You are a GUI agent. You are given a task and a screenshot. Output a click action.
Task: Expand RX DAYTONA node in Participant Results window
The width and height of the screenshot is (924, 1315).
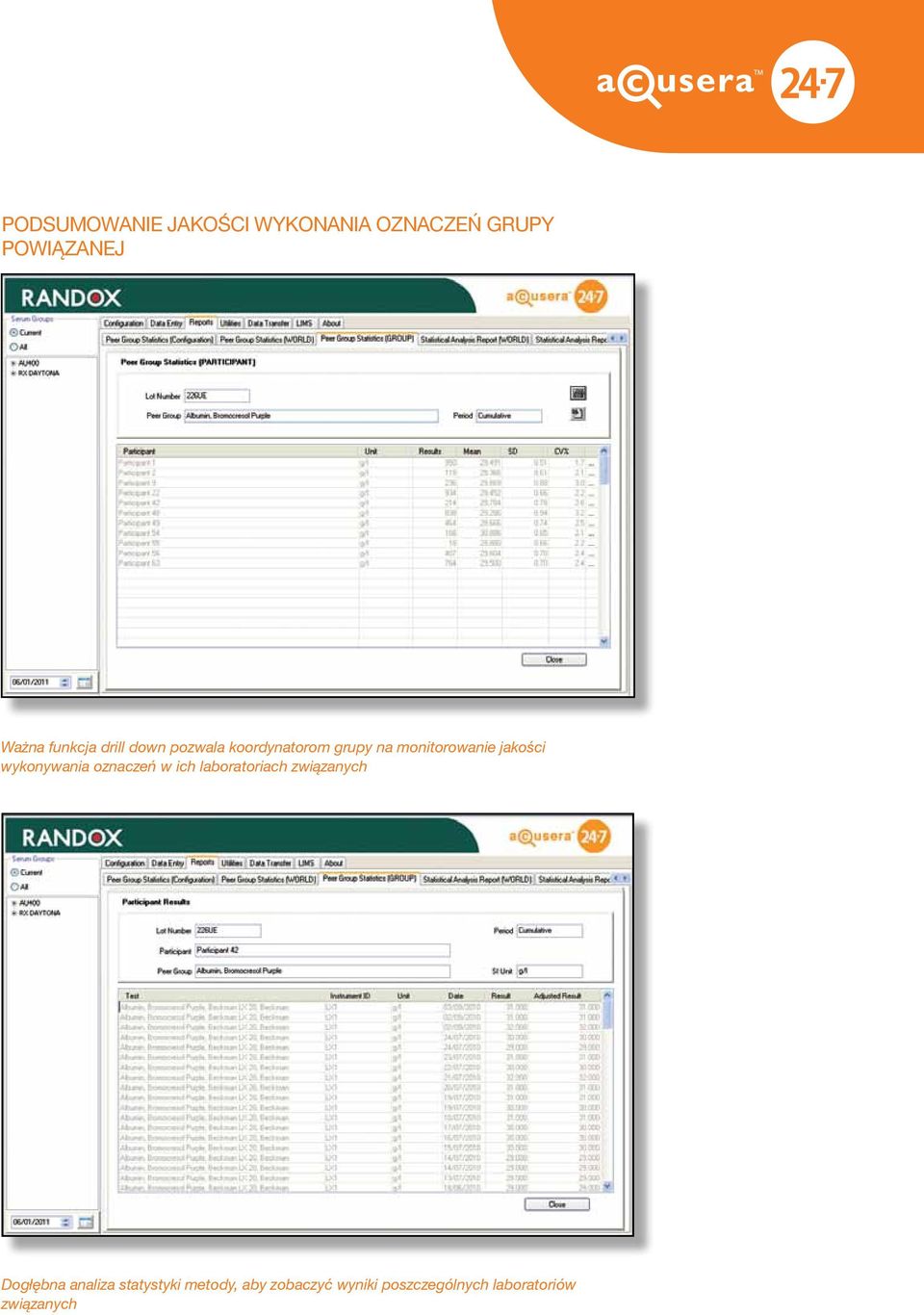coord(13,914)
